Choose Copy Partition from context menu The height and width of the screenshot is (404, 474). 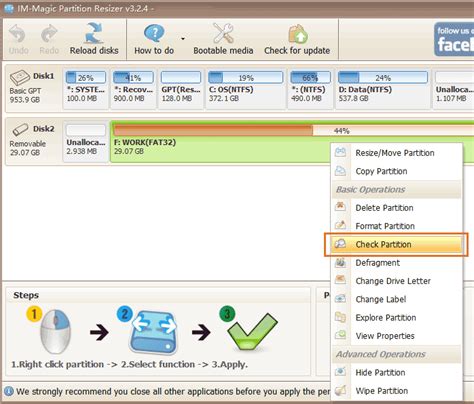pyautogui.click(x=397, y=171)
